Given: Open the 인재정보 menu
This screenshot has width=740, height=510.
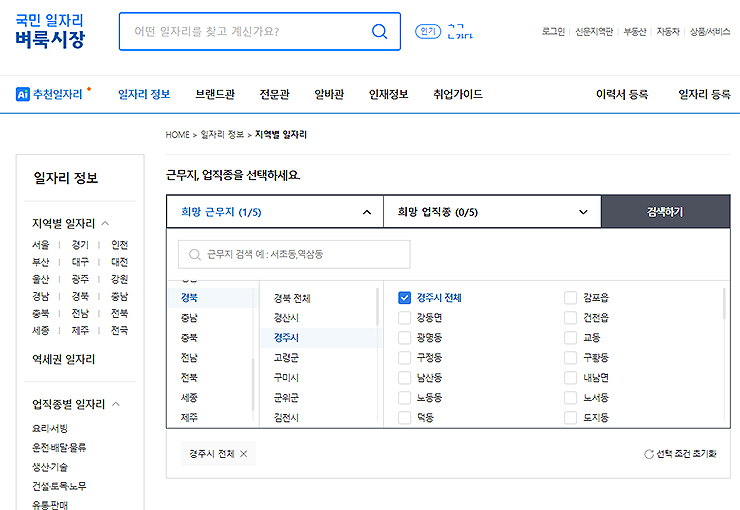Looking at the screenshot, I should click(388, 94).
